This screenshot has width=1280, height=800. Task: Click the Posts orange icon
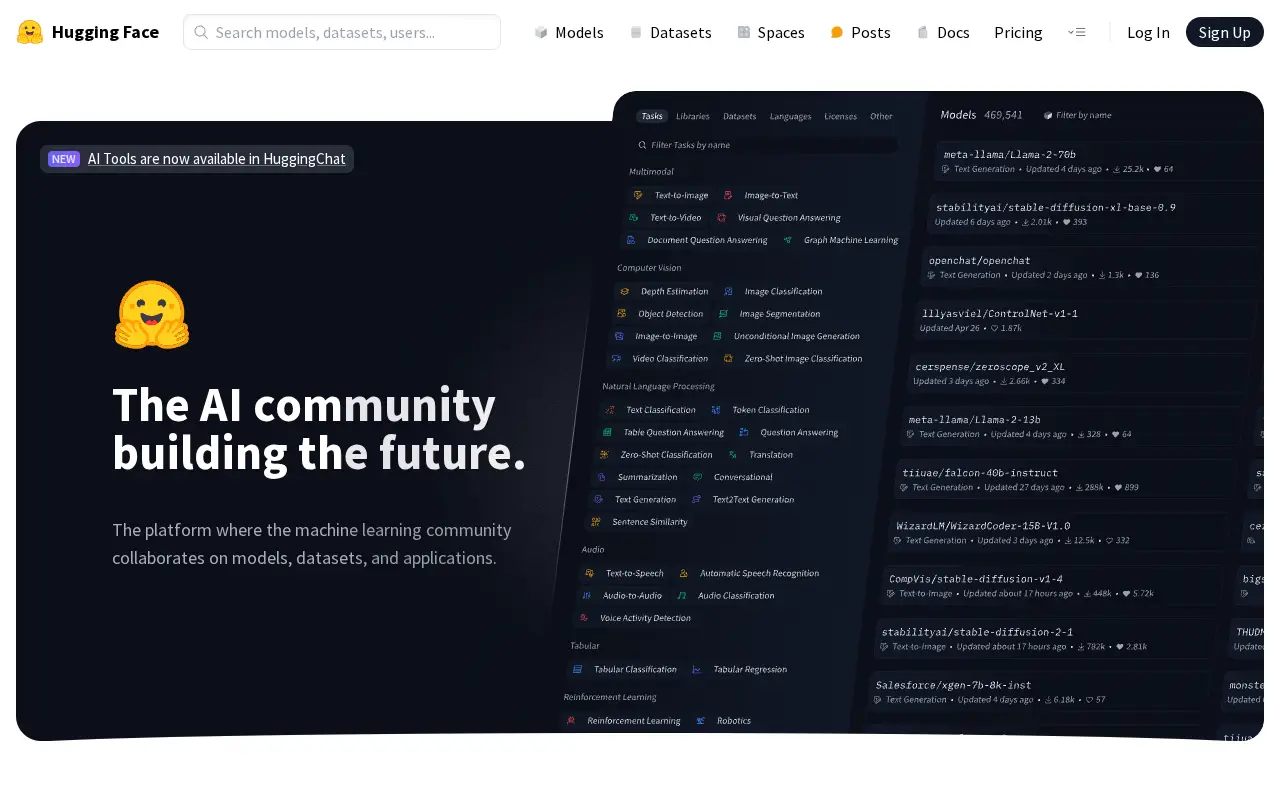(x=837, y=32)
